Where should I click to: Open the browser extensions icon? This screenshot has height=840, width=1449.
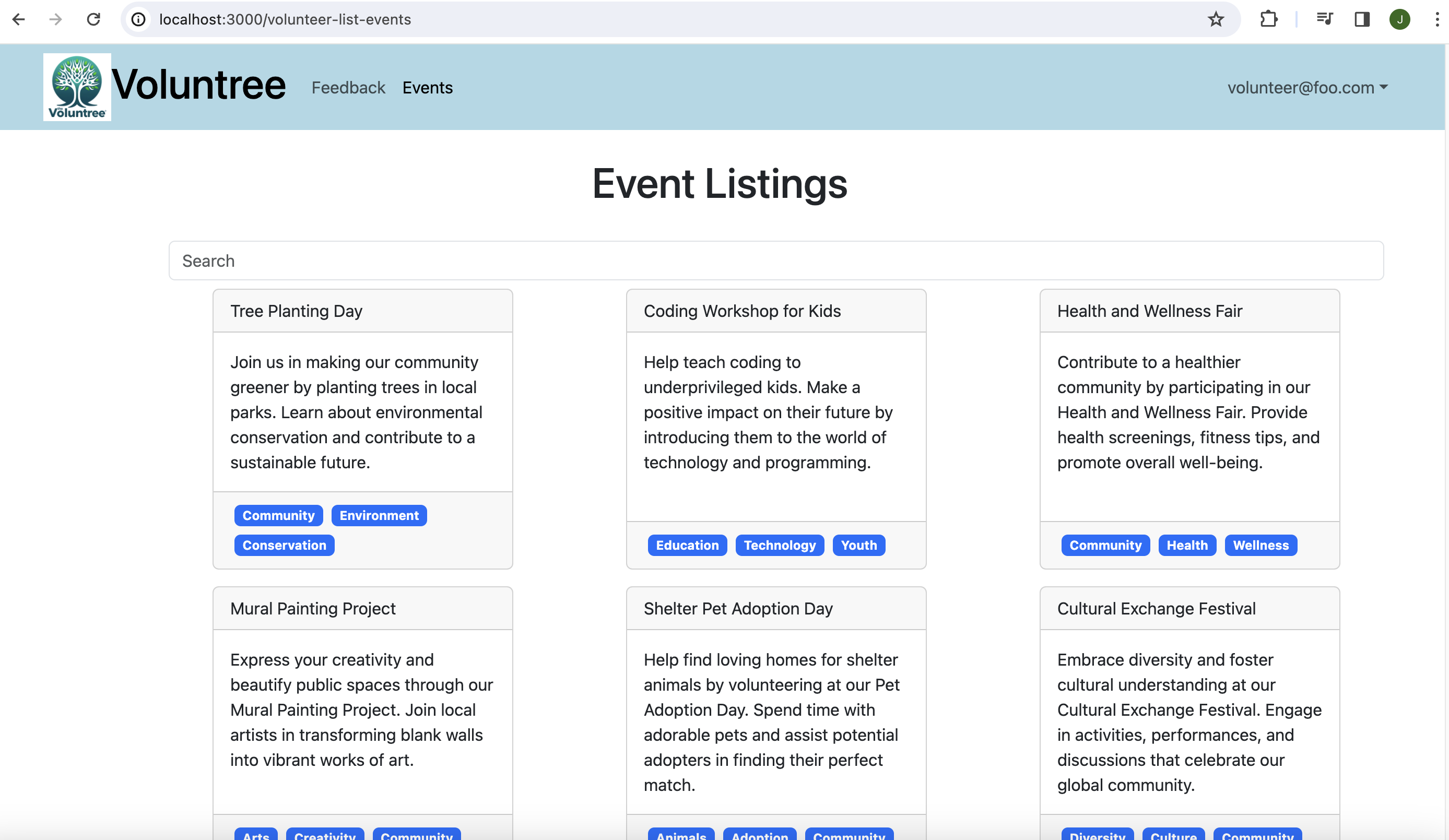[x=1268, y=19]
